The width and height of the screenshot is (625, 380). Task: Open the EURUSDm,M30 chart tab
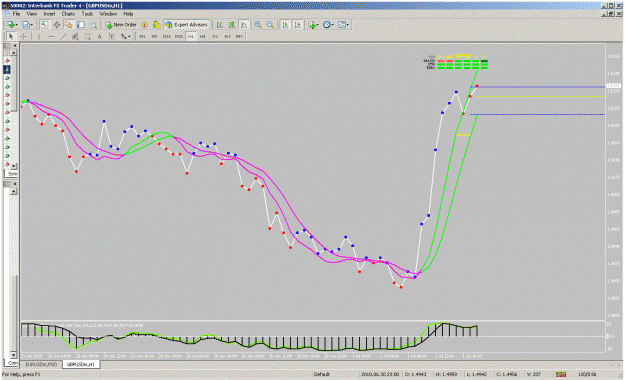(41, 364)
